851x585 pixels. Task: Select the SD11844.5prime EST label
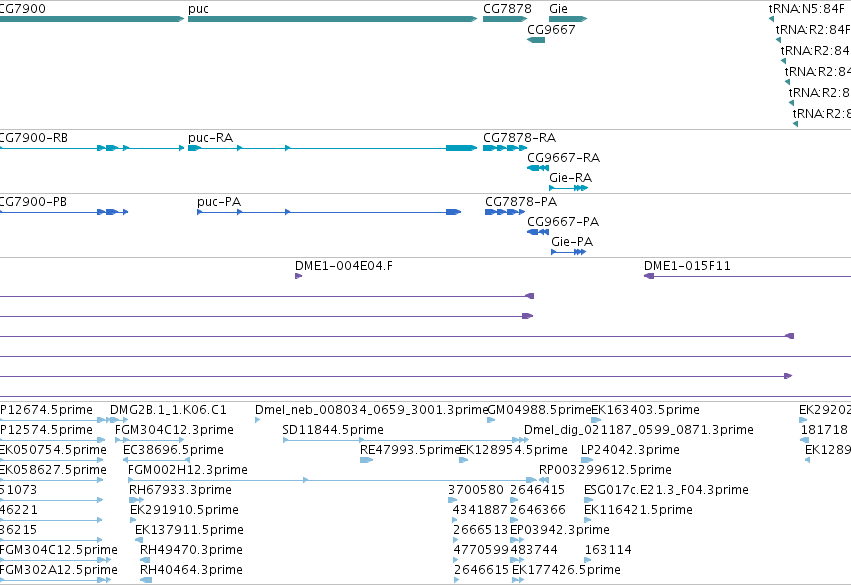(333, 430)
